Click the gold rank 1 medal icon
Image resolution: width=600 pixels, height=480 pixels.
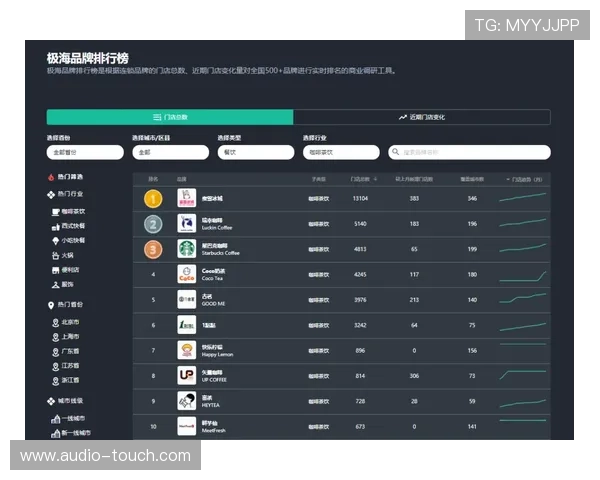[153, 198]
